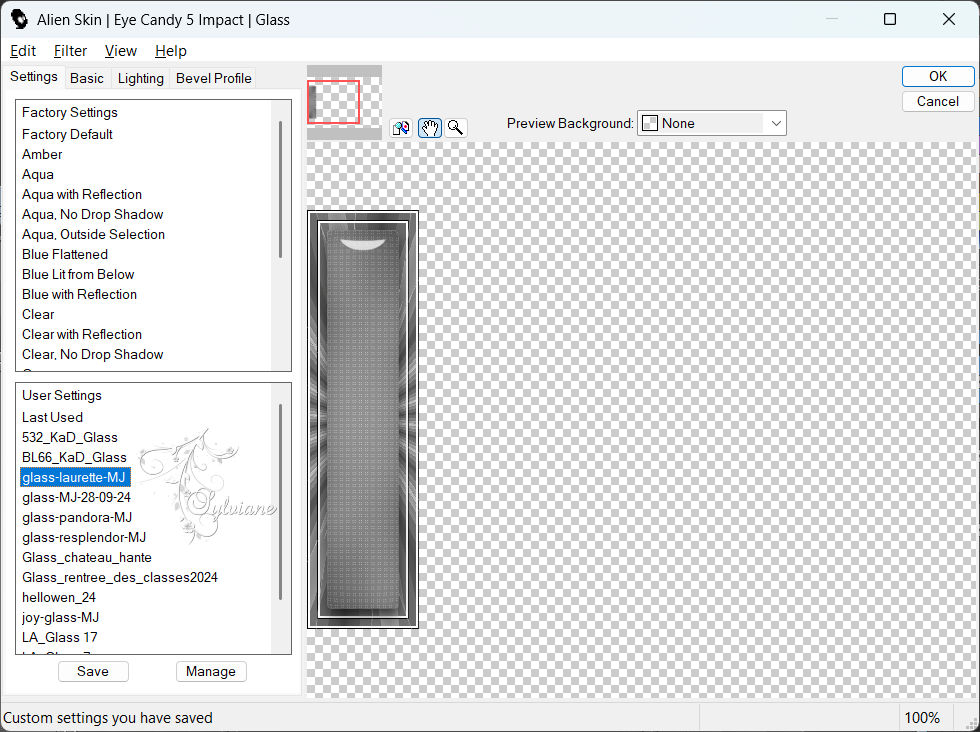The height and width of the screenshot is (732, 980).
Task: Click the glass effect preview image
Action: click(x=362, y=419)
